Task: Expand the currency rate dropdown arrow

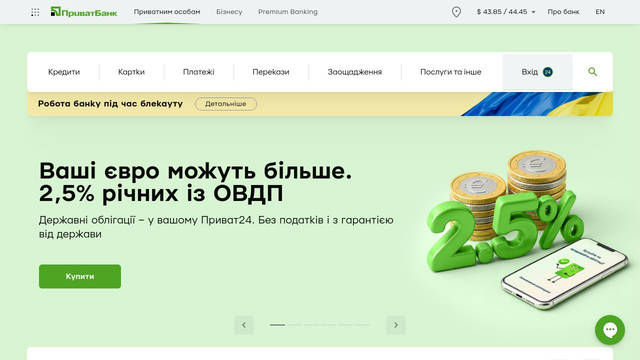Action: pyautogui.click(x=533, y=12)
